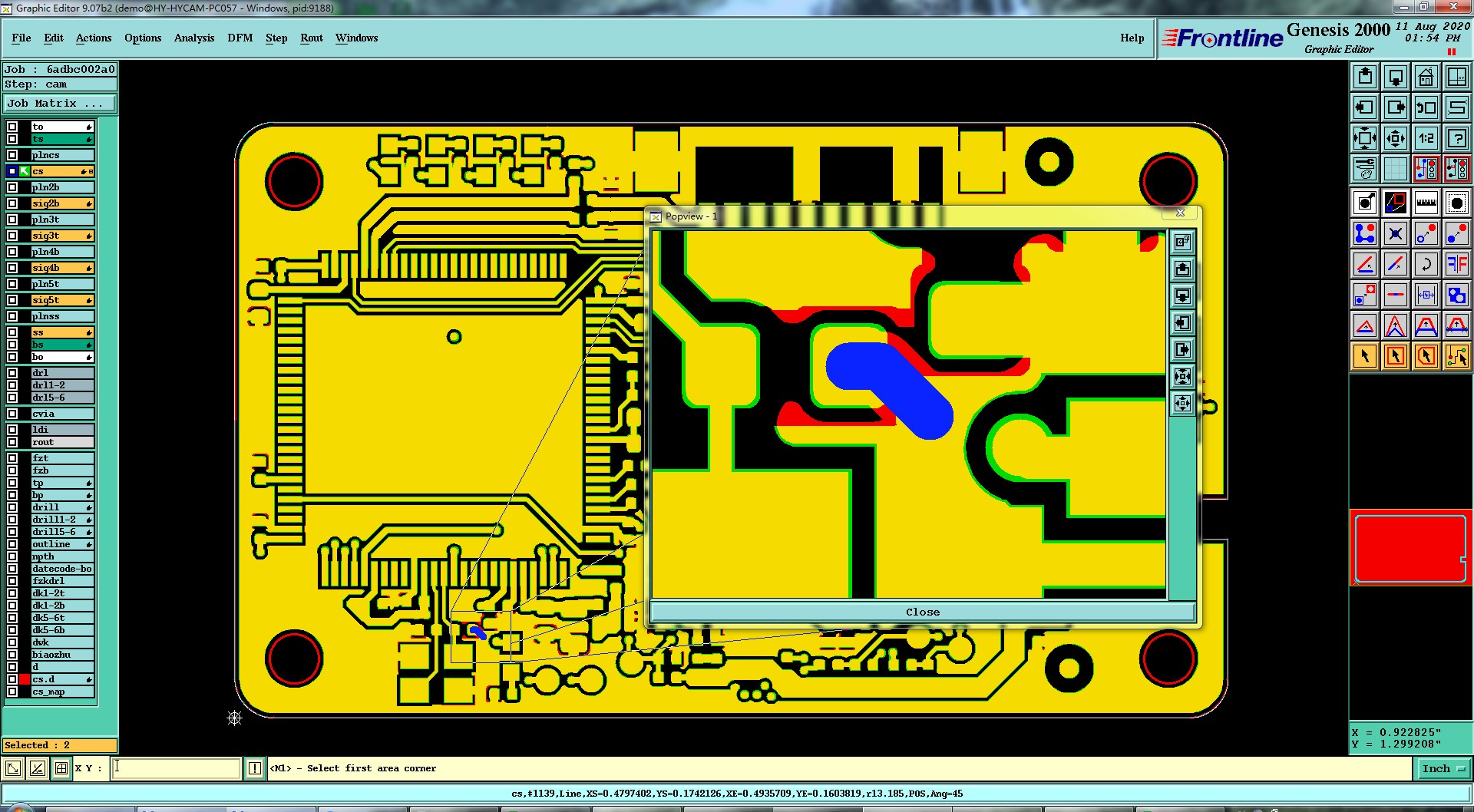Click the 'Step: cam' label

tap(60, 84)
